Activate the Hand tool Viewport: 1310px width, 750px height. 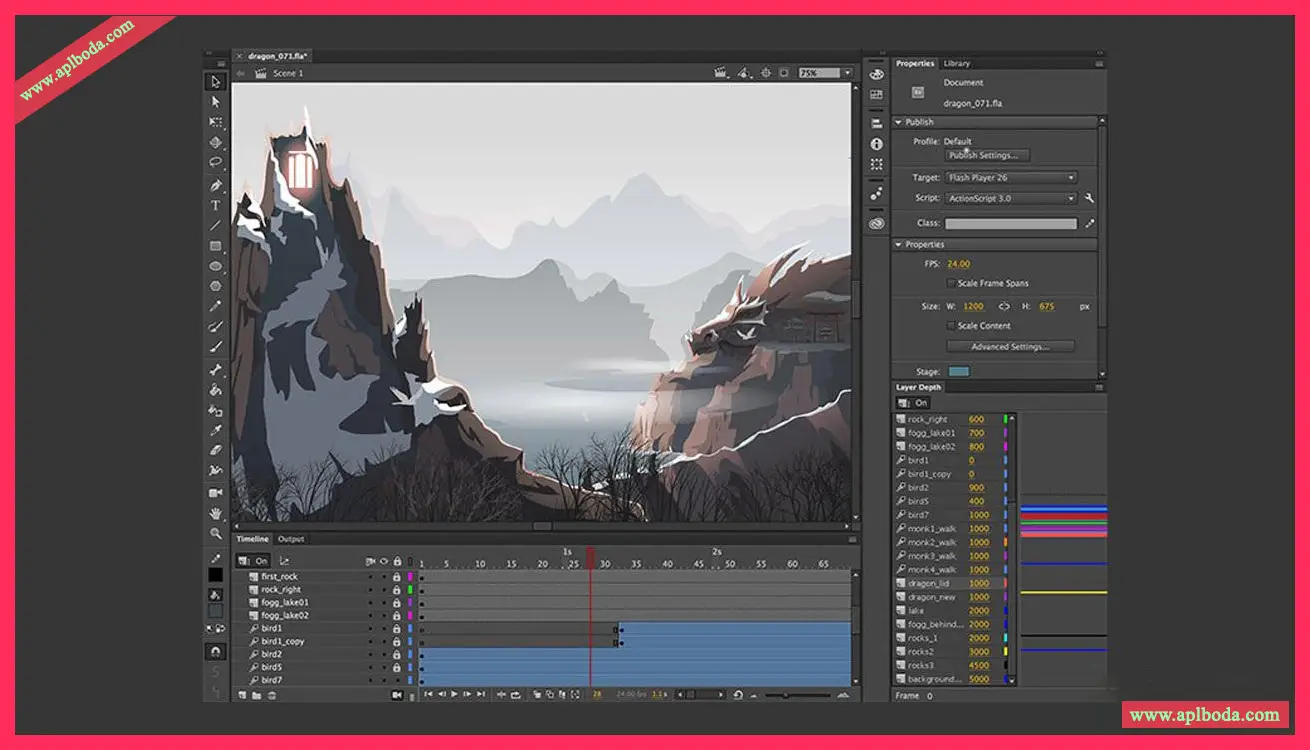click(x=215, y=513)
